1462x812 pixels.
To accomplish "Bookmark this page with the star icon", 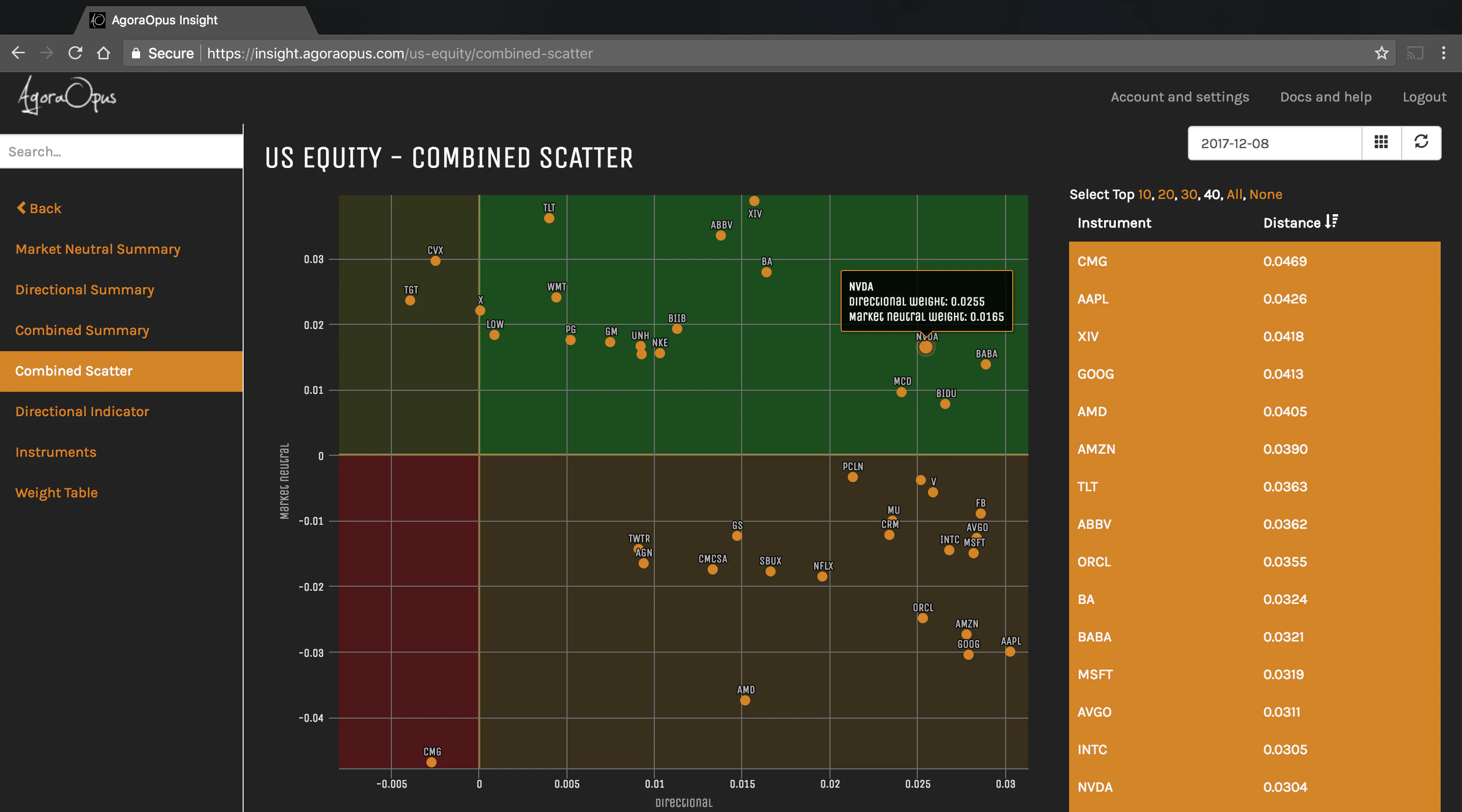I will [1381, 53].
